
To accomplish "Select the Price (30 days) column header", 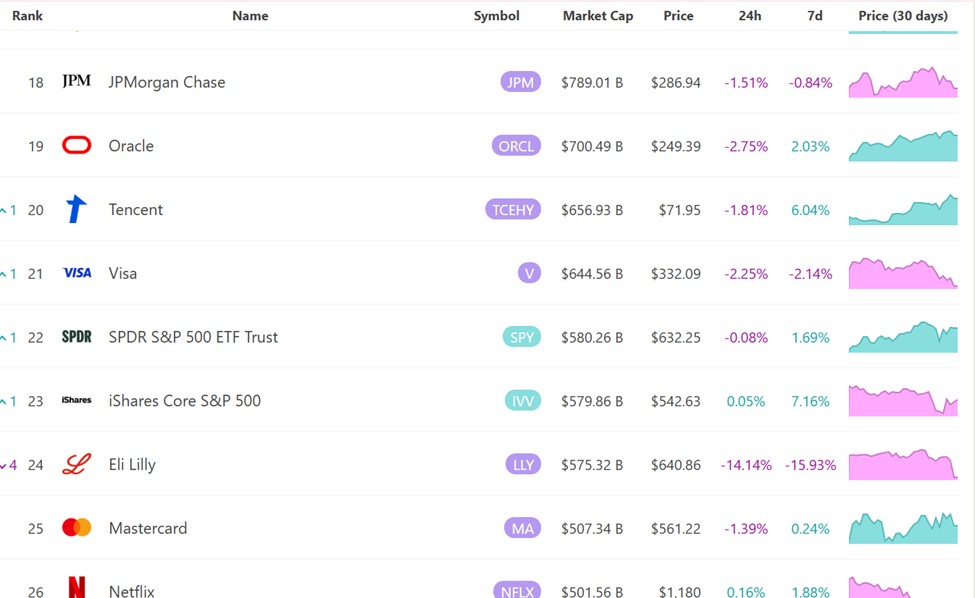I will (x=903, y=16).
